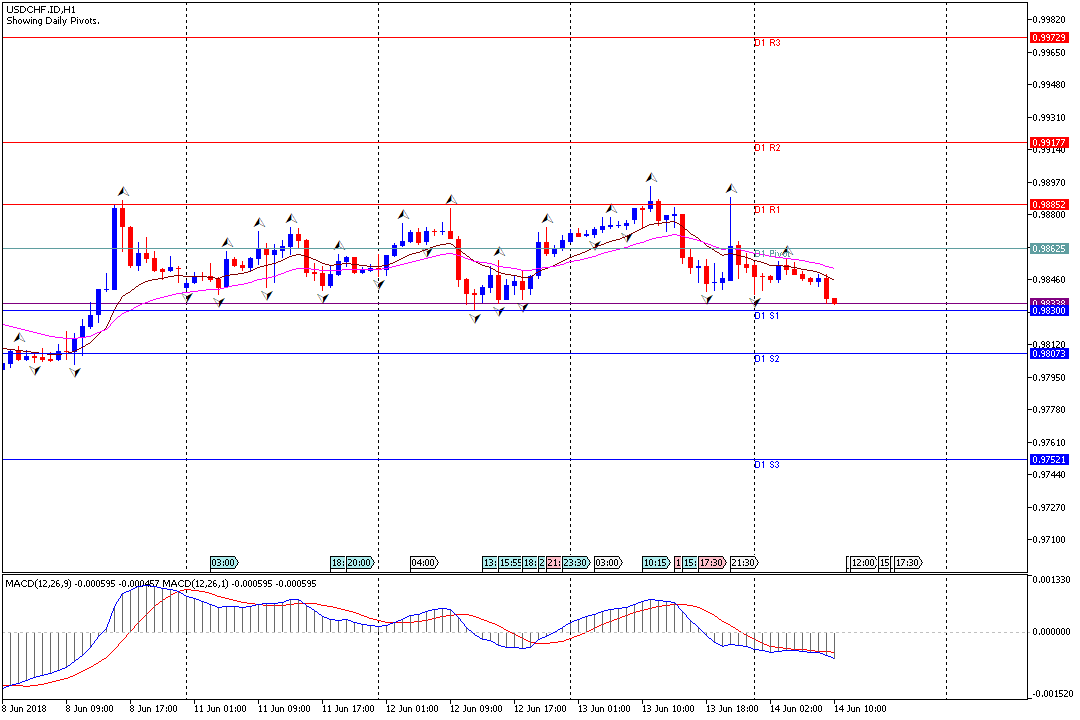Click the '8 Jun 17:00' time axis label
Screen dimensions: 1080x720
[154, 708]
